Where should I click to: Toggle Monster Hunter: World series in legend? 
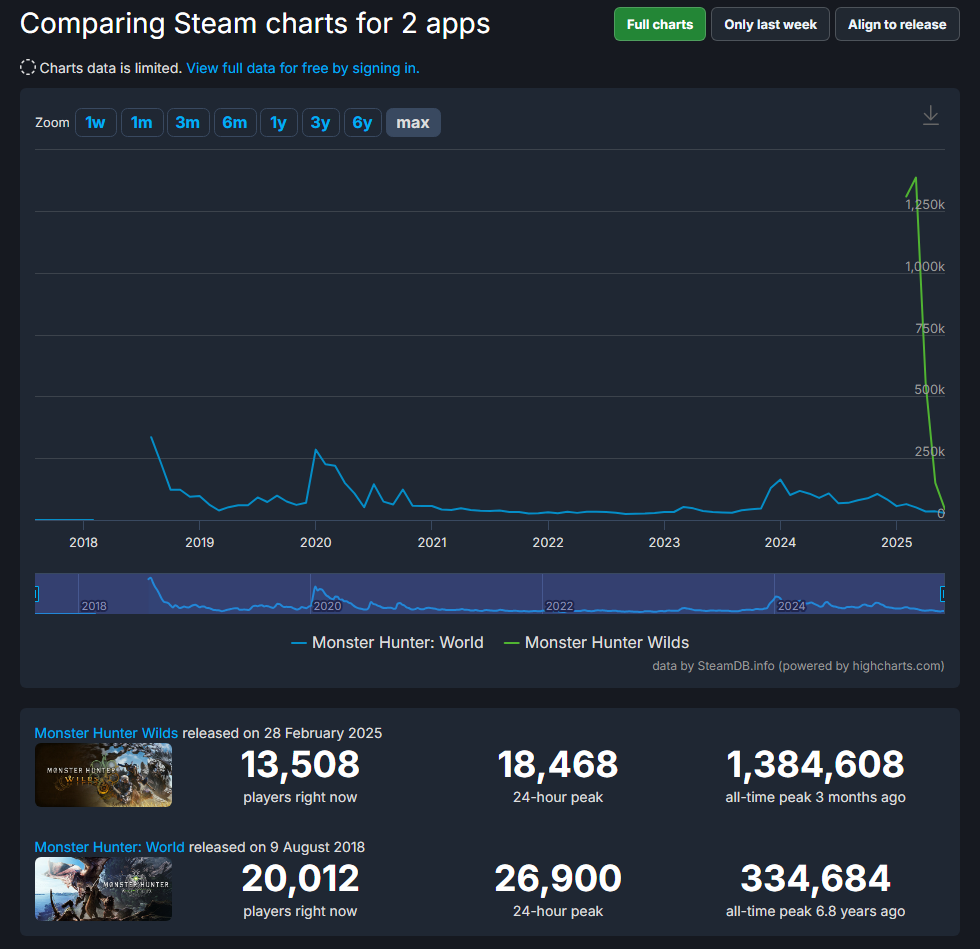(387, 643)
